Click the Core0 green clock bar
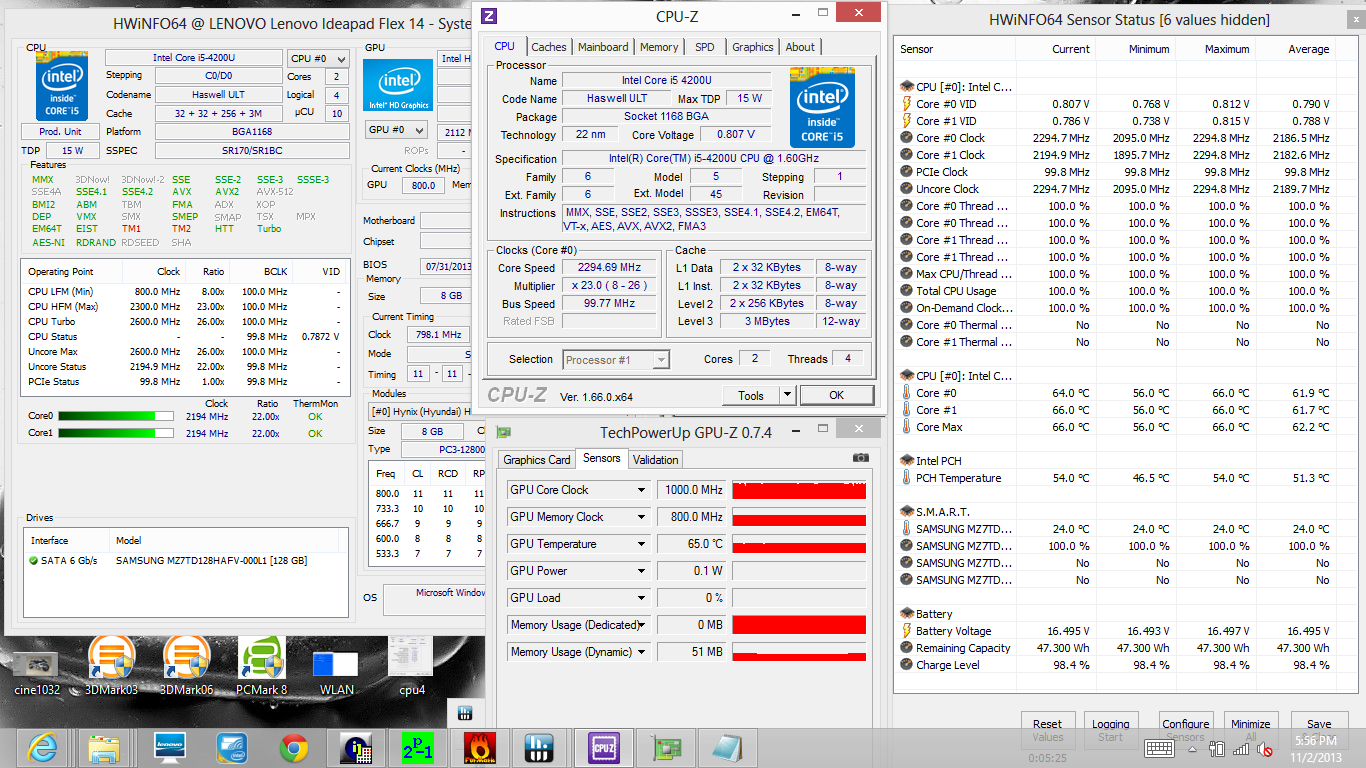1366x768 pixels. tap(115, 416)
